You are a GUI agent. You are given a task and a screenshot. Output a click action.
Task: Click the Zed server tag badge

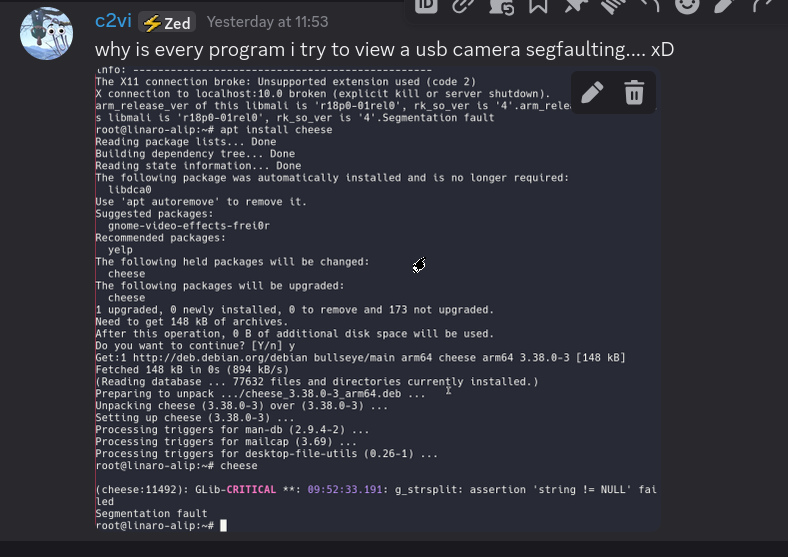click(167, 23)
